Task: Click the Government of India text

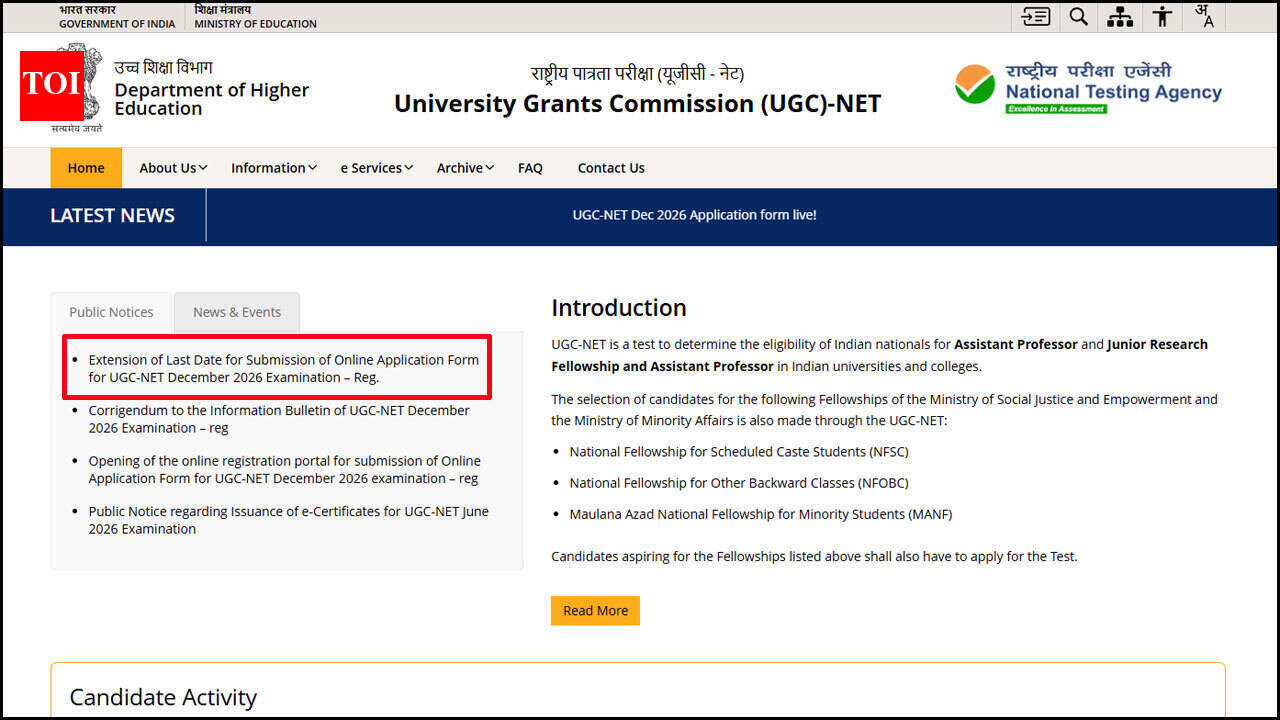Action: [117, 24]
